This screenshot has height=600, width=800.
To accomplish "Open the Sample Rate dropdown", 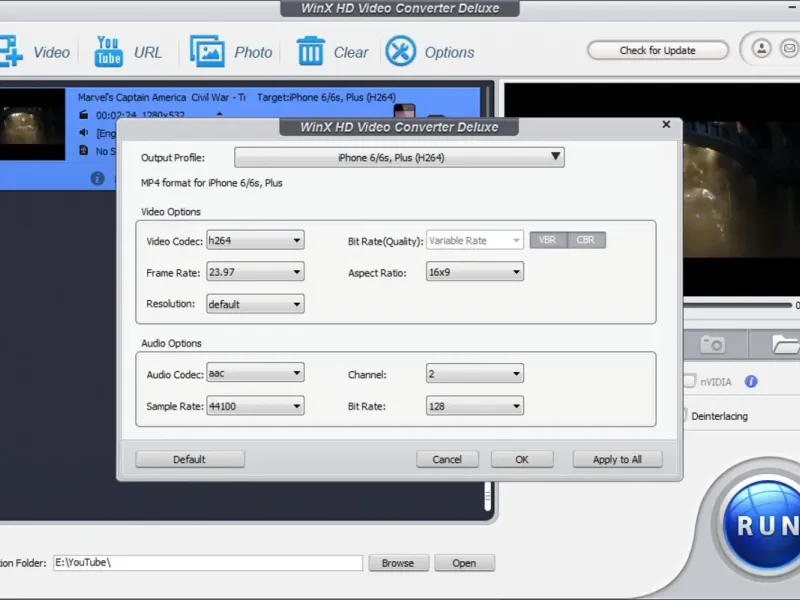I will click(255, 406).
